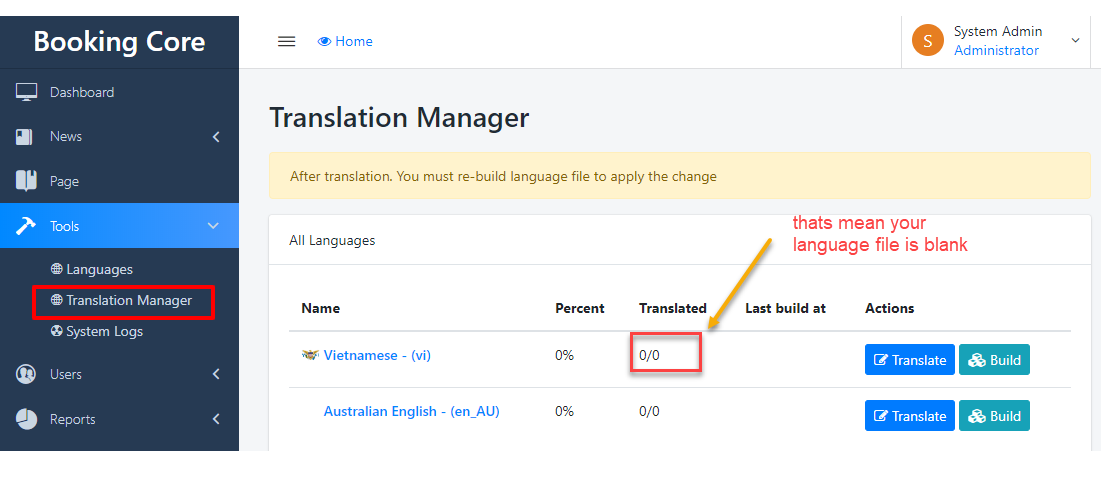Click the Reports pie chart icon
The image size is (1101, 480).
26,419
